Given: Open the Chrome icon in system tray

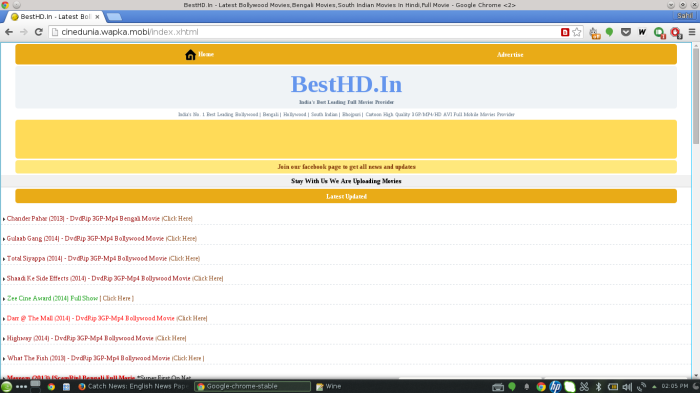Looking at the screenshot, I should click(541, 387).
